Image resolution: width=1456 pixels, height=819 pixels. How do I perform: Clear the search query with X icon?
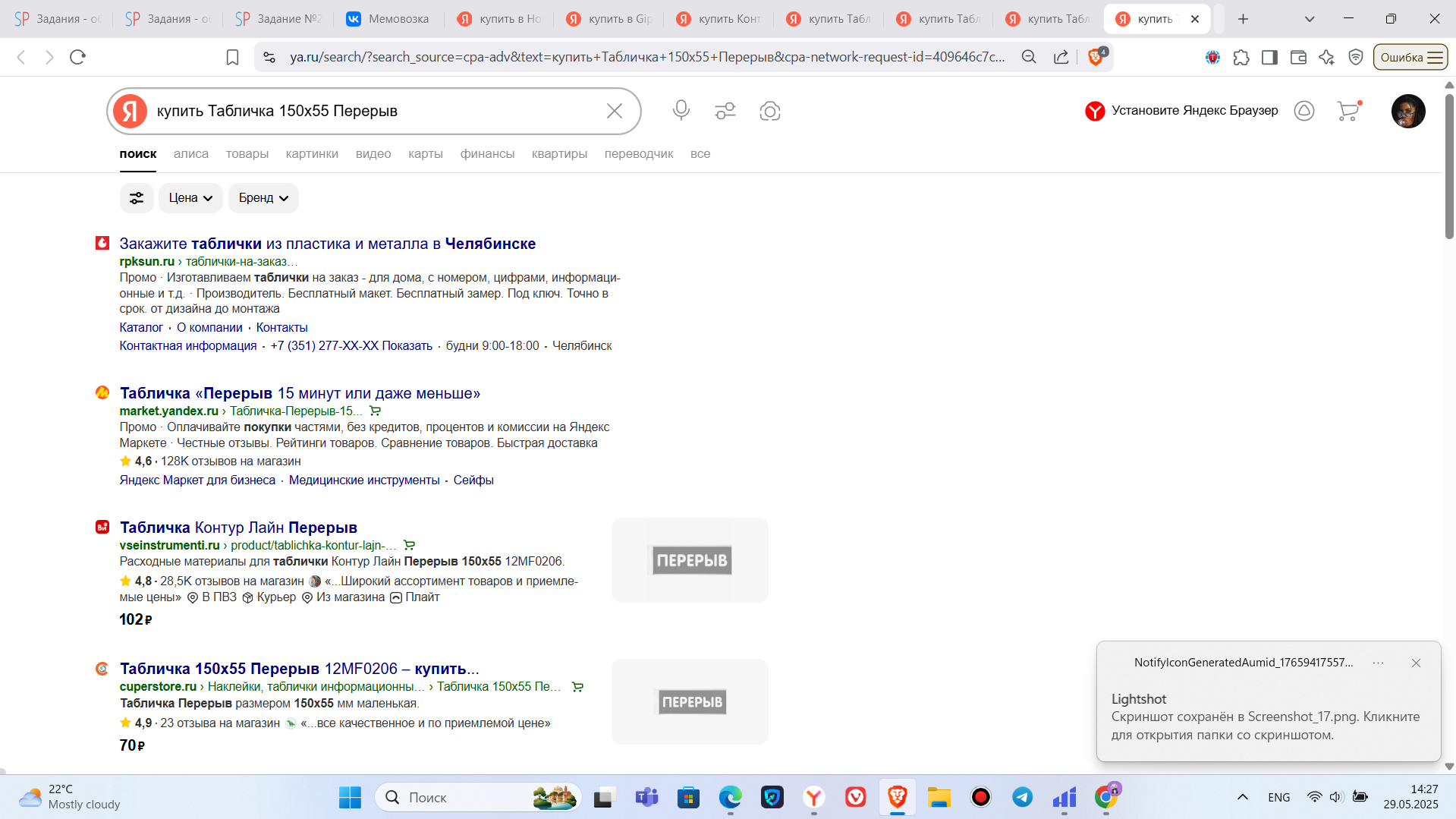tap(615, 111)
